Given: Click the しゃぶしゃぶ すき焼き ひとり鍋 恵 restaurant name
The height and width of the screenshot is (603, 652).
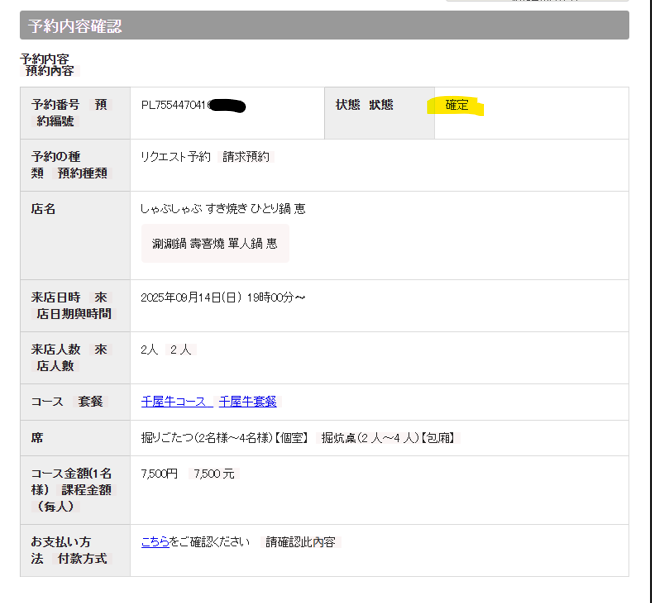Looking at the screenshot, I should [x=223, y=209].
